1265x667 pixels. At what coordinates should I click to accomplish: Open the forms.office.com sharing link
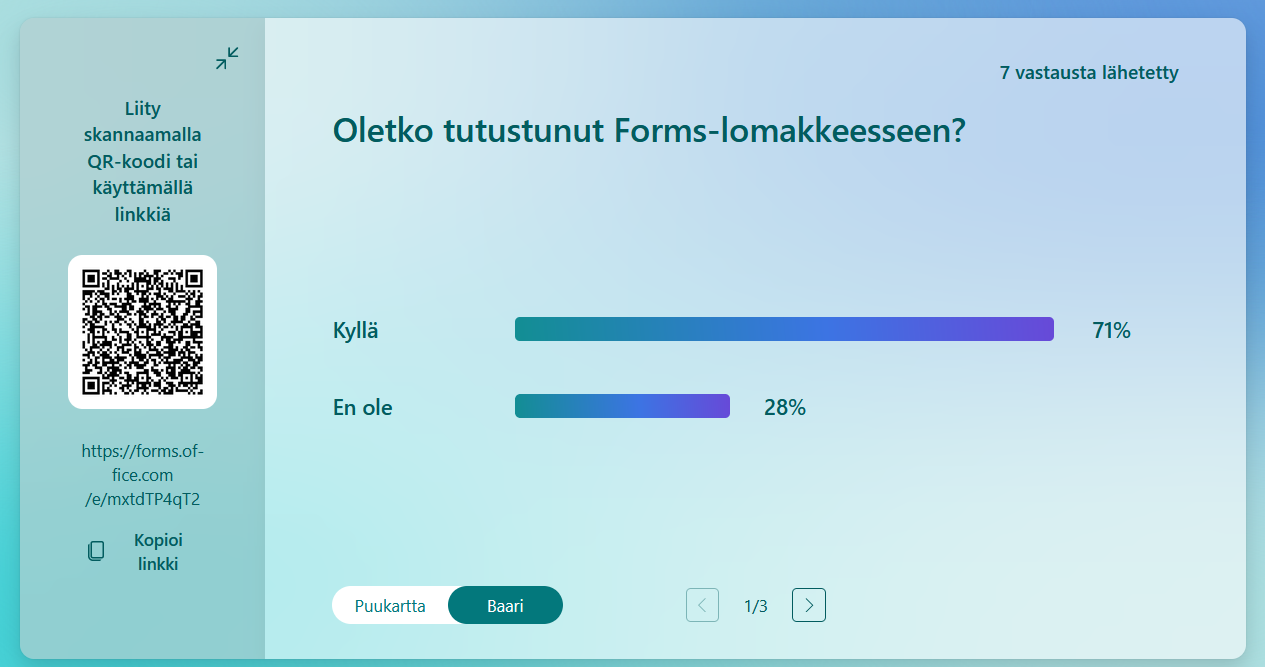click(142, 474)
